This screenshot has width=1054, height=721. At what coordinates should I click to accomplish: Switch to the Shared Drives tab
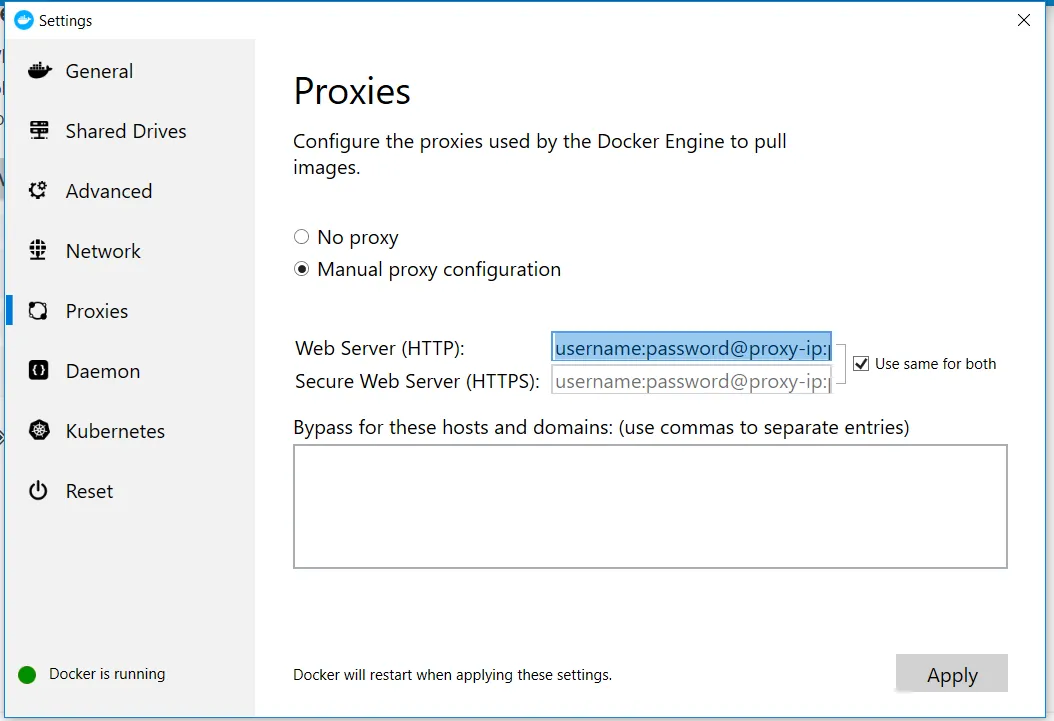click(126, 132)
